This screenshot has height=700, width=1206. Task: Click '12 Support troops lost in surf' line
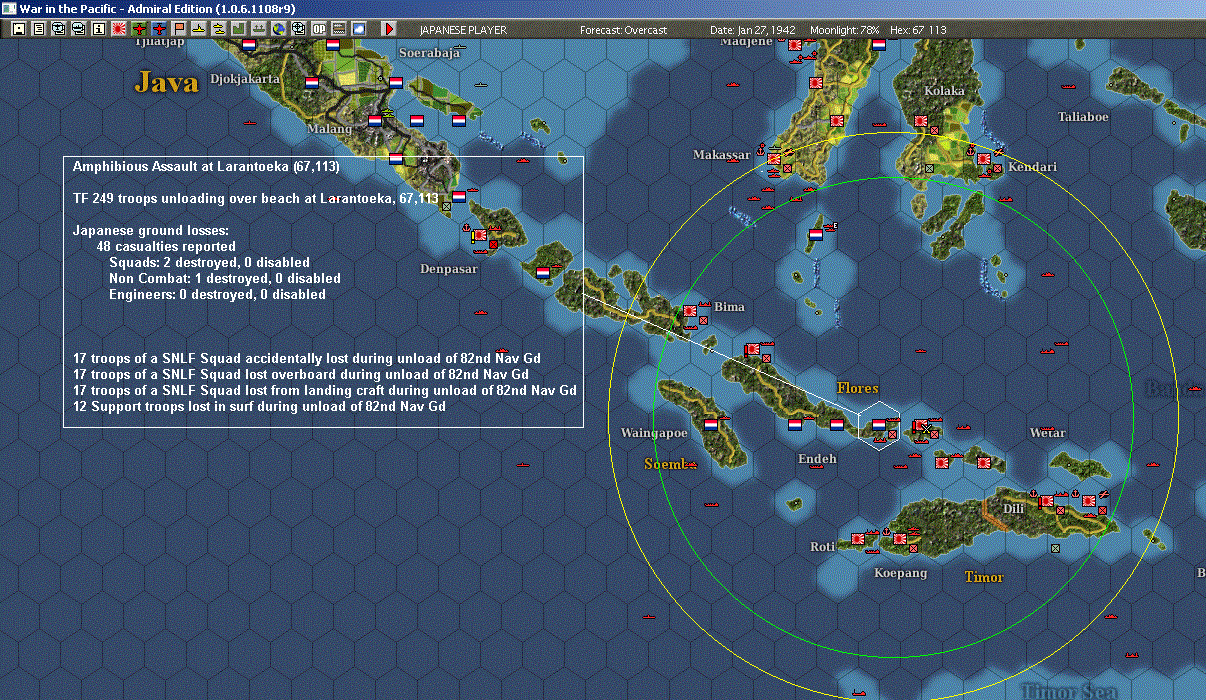(x=259, y=406)
